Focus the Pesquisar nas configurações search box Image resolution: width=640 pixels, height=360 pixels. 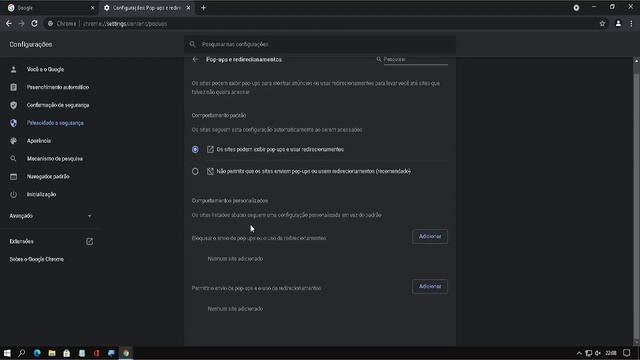click(x=320, y=44)
